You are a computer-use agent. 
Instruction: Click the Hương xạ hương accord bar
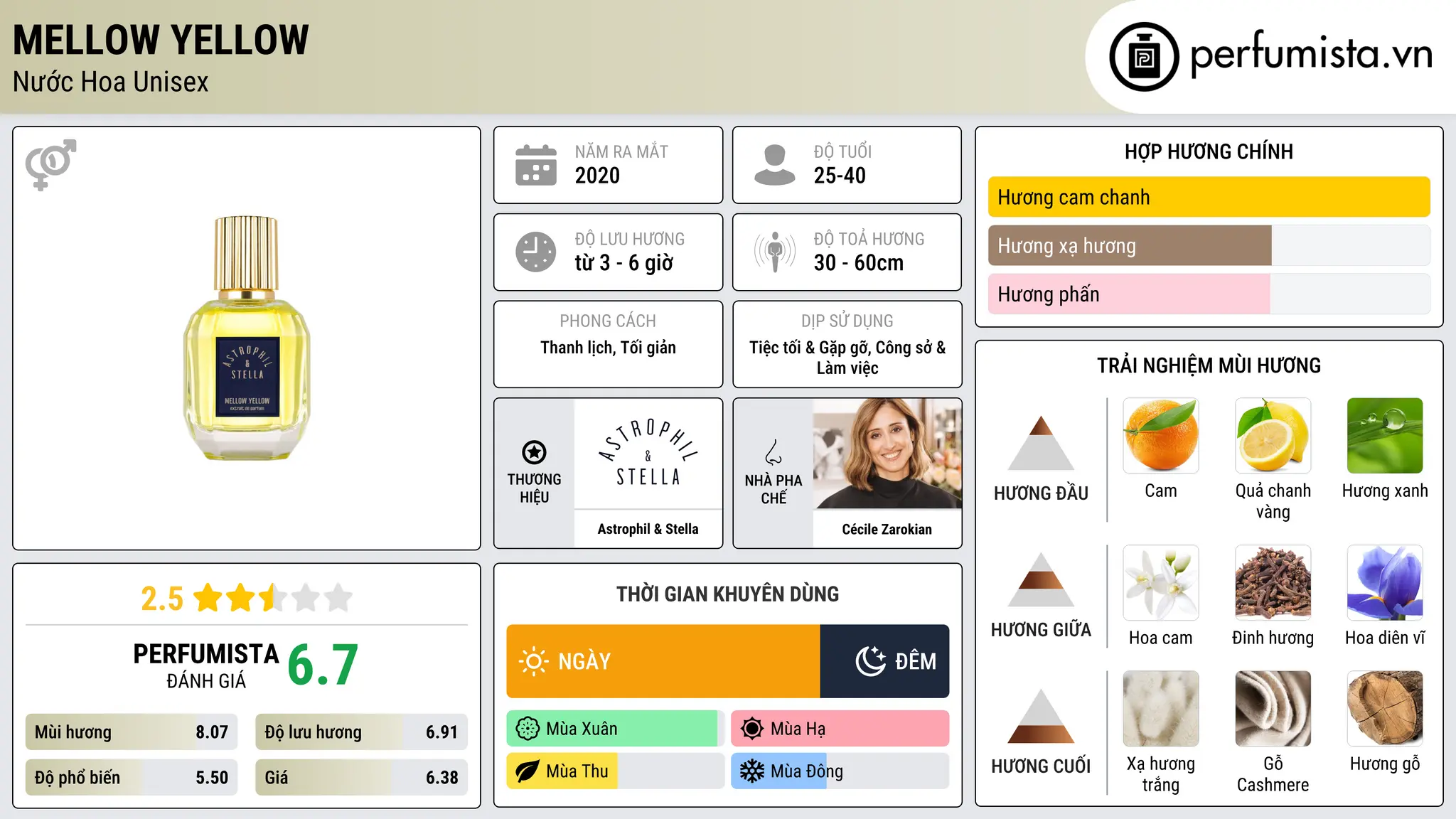1209,245
